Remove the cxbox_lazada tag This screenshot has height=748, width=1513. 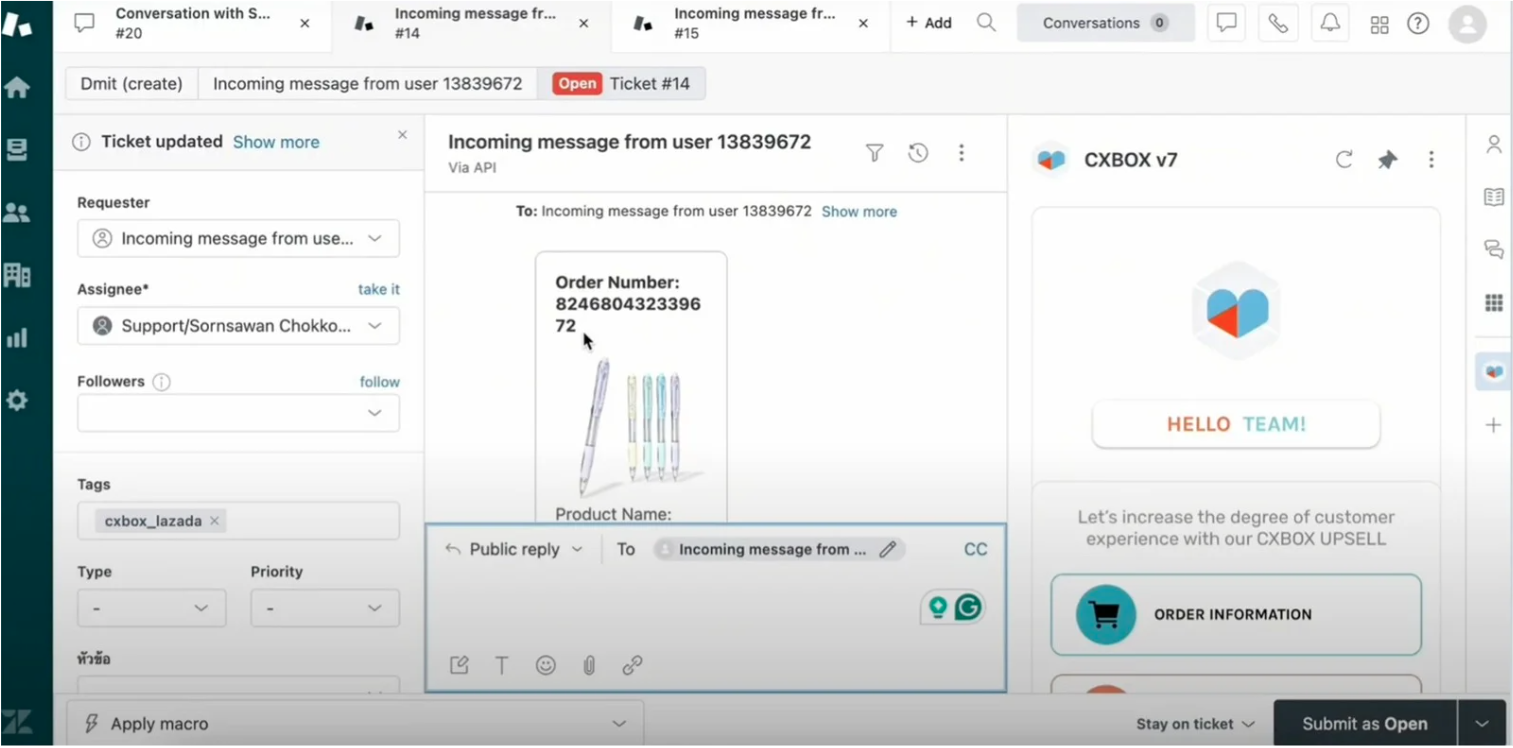pos(214,521)
